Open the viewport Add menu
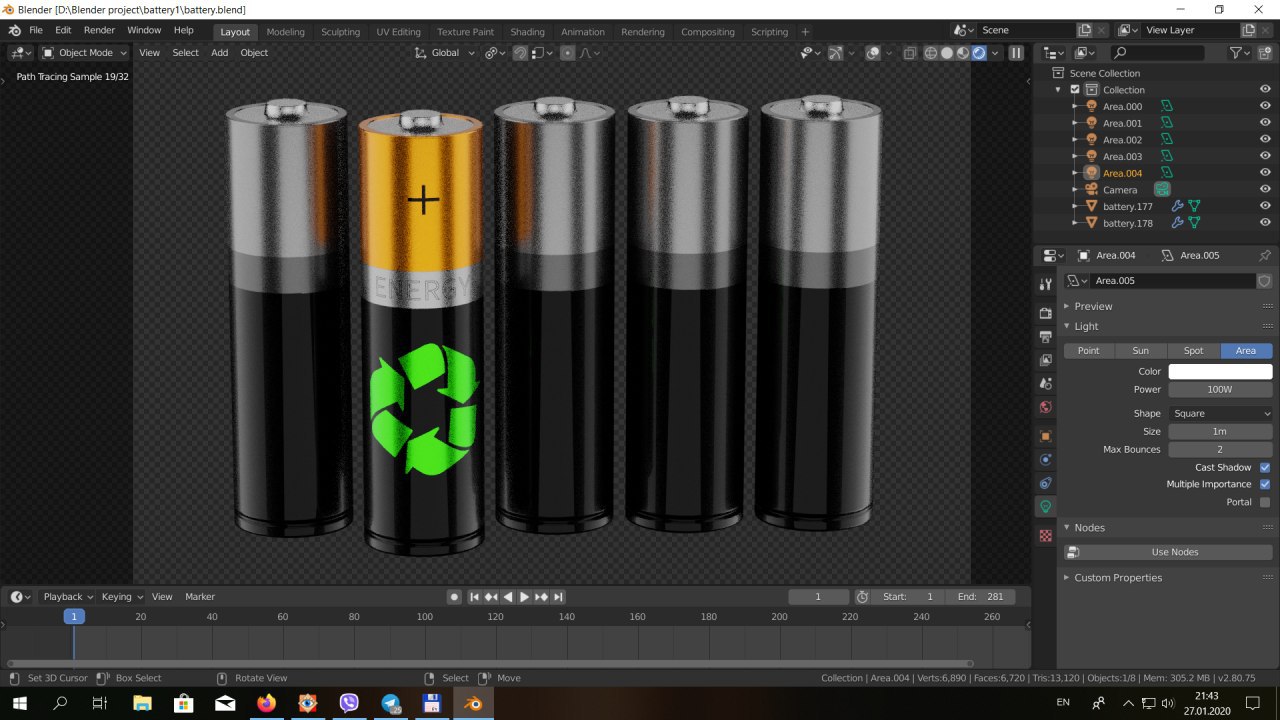The height and width of the screenshot is (720, 1280). pyautogui.click(x=219, y=53)
